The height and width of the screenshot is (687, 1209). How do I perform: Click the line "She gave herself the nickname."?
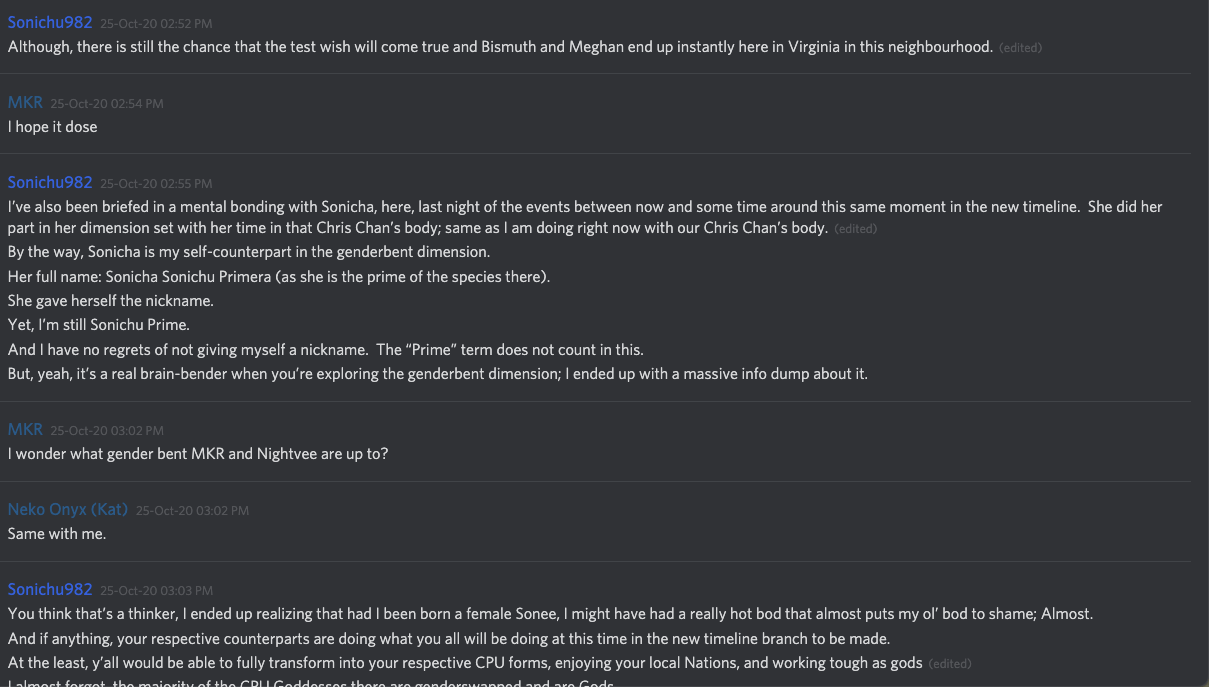coord(111,301)
